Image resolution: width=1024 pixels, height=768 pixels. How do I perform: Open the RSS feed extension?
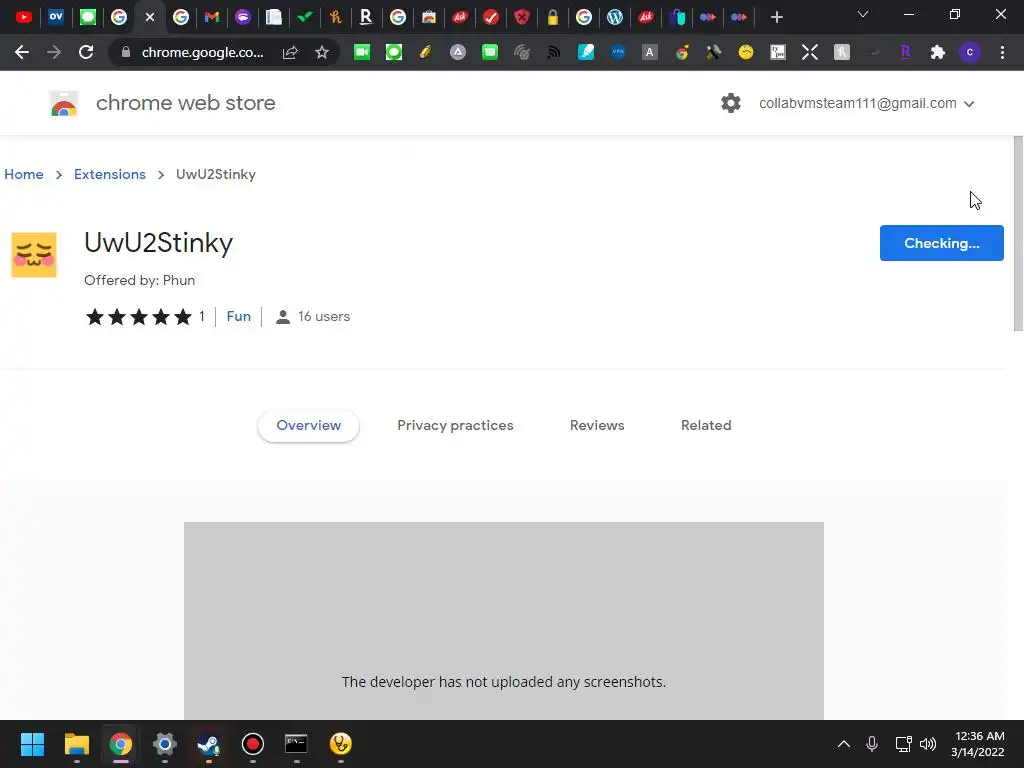coord(554,52)
